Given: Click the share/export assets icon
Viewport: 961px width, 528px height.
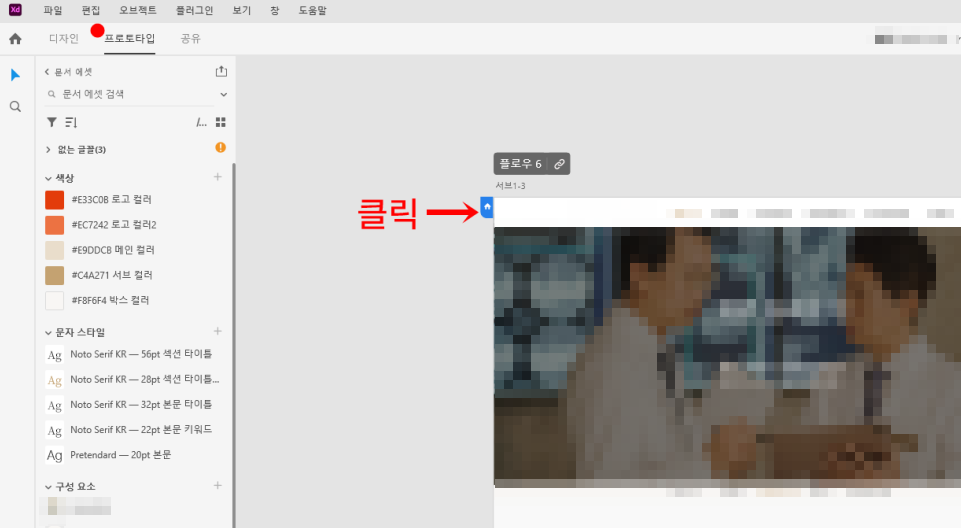Looking at the screenshot, I should [221, 72].
